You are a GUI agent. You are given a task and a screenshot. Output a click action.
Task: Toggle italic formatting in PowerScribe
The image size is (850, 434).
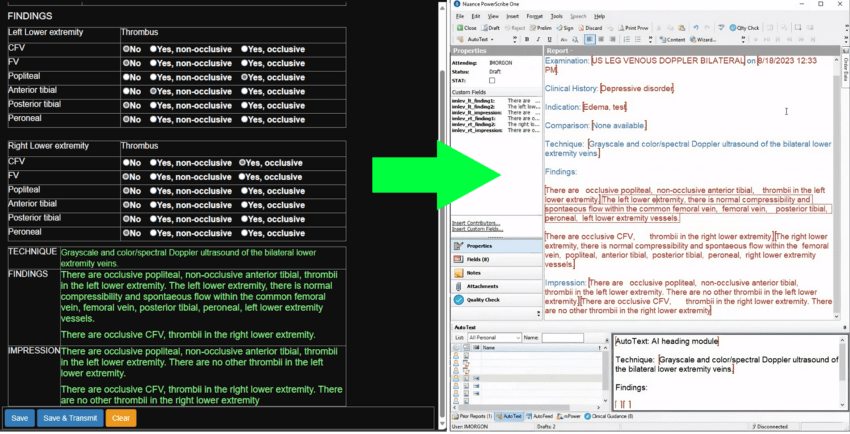(x=538, y=40)
